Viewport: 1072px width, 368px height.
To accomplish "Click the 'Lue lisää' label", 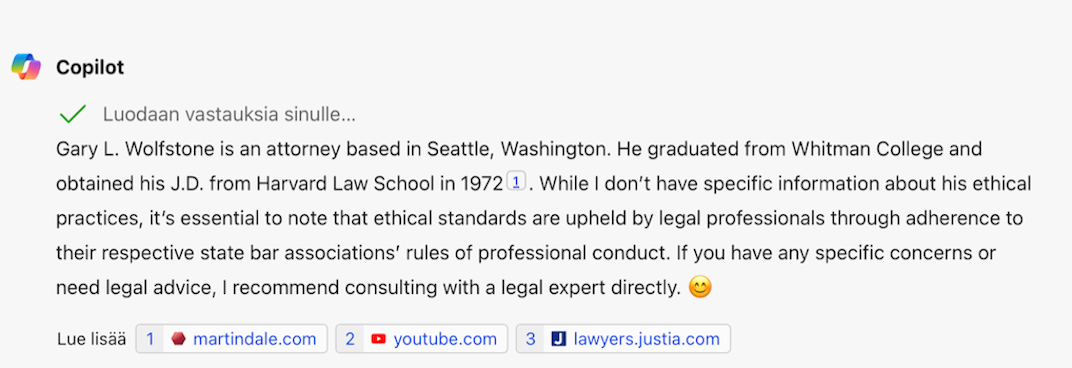I will [x=92, y=339].
